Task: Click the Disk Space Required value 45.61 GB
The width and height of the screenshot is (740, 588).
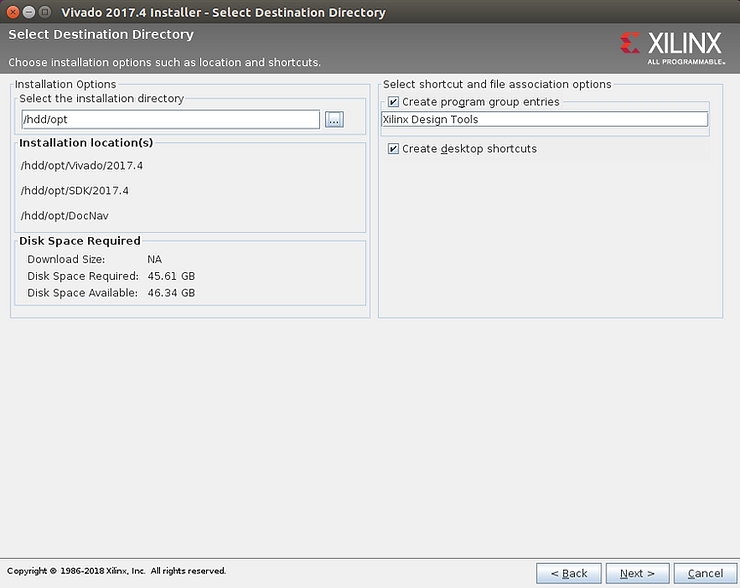Action: (171, 276)
